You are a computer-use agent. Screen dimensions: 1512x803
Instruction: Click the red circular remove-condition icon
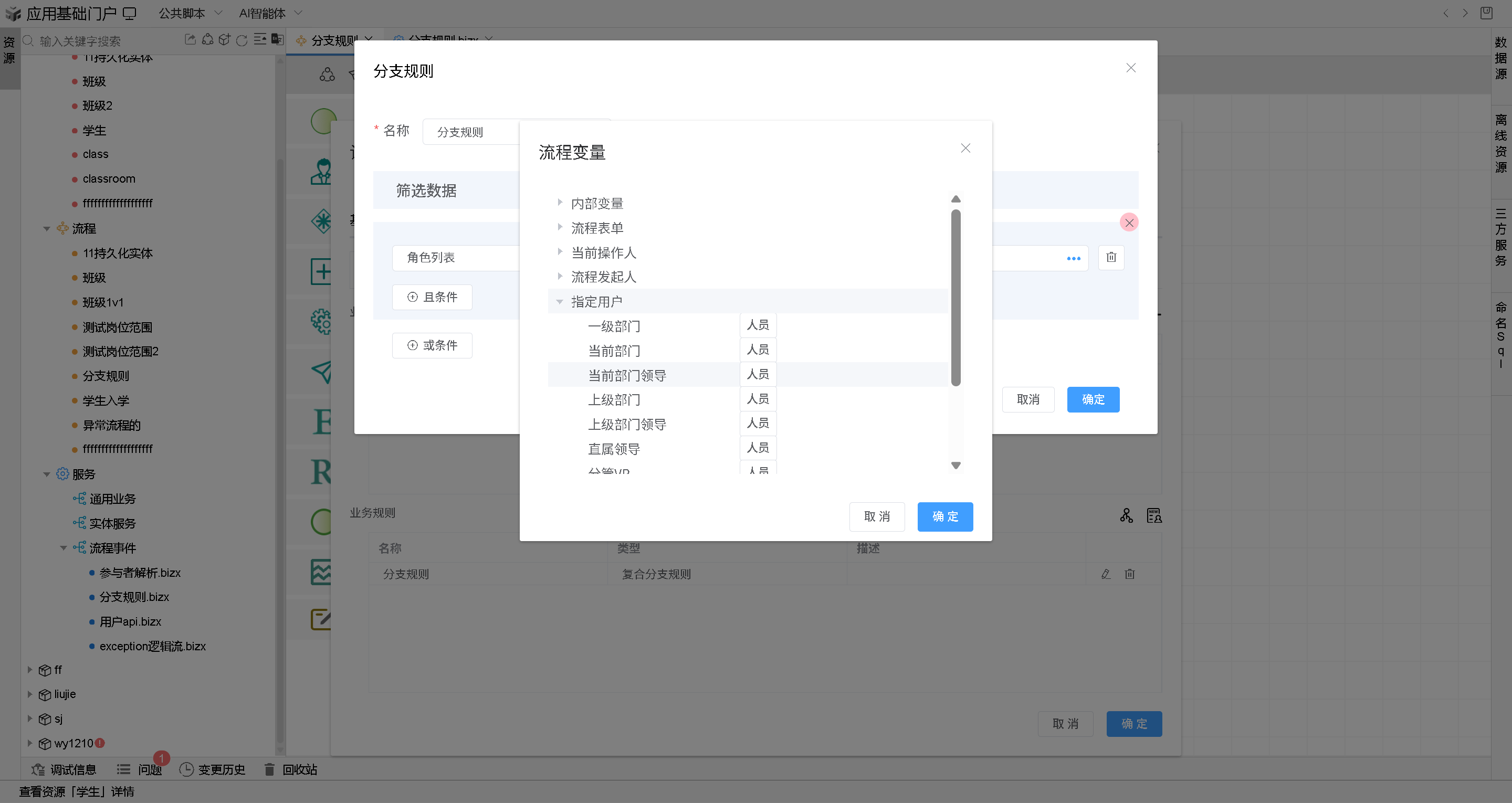[x=1129, y=223]
